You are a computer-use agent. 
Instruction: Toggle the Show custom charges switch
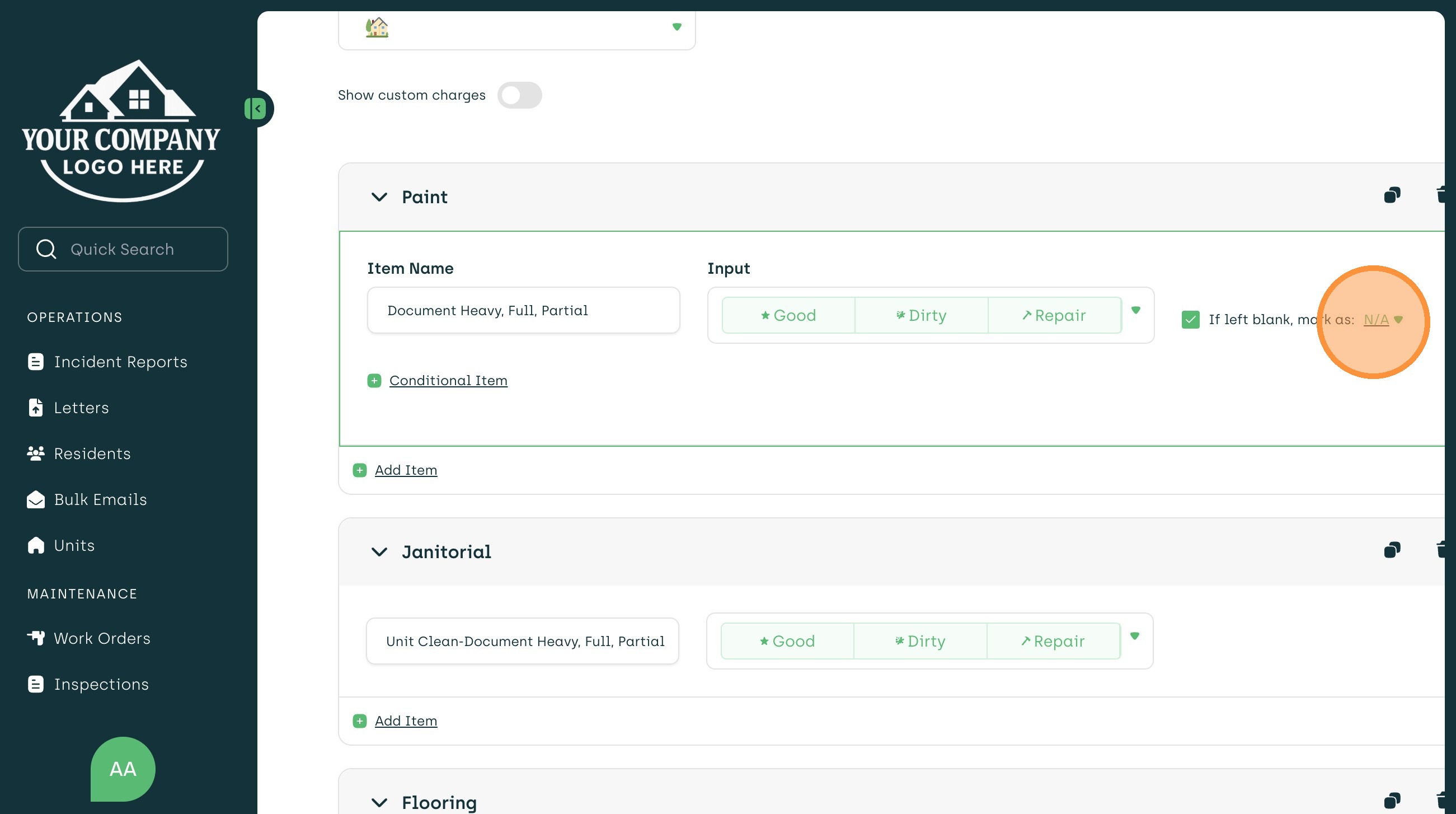click(519, 95)
